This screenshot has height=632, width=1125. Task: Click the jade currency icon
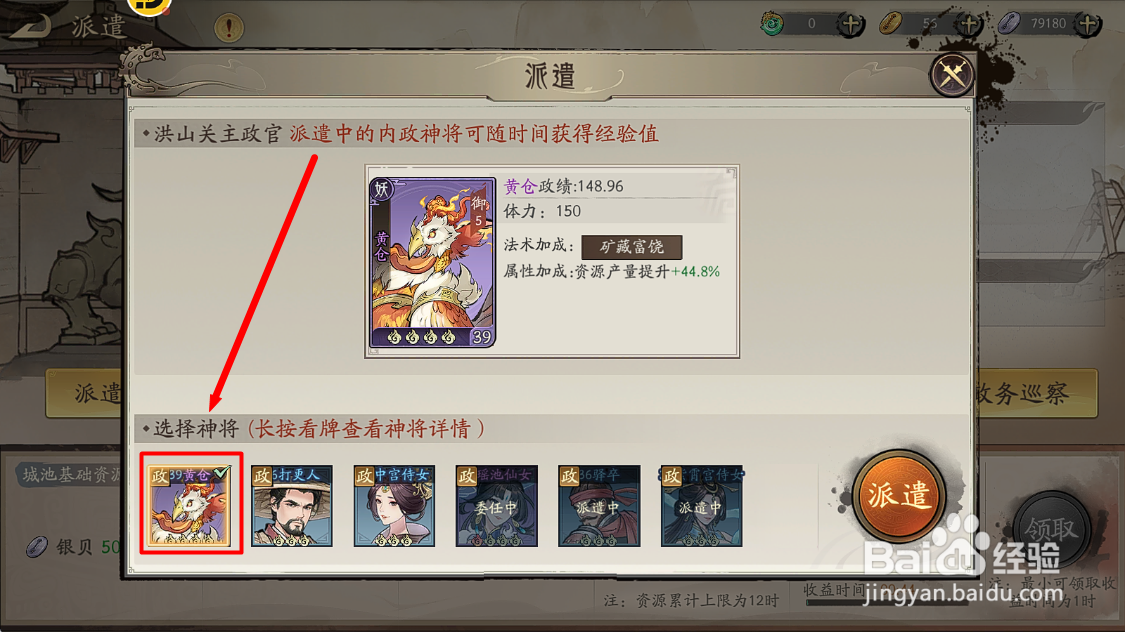772,24
